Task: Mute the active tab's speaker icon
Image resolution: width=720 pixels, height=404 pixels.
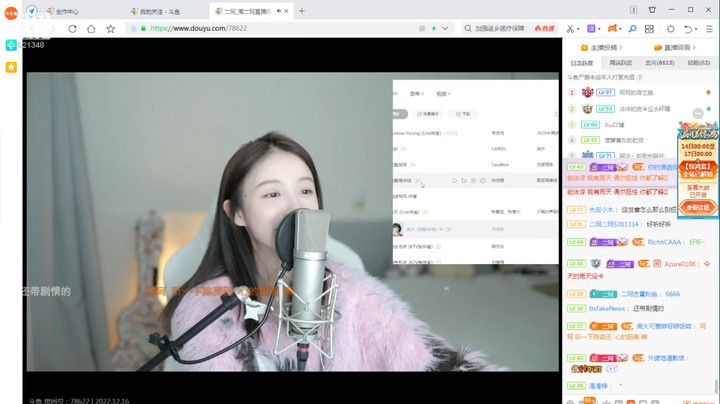Action: point(278,11)
